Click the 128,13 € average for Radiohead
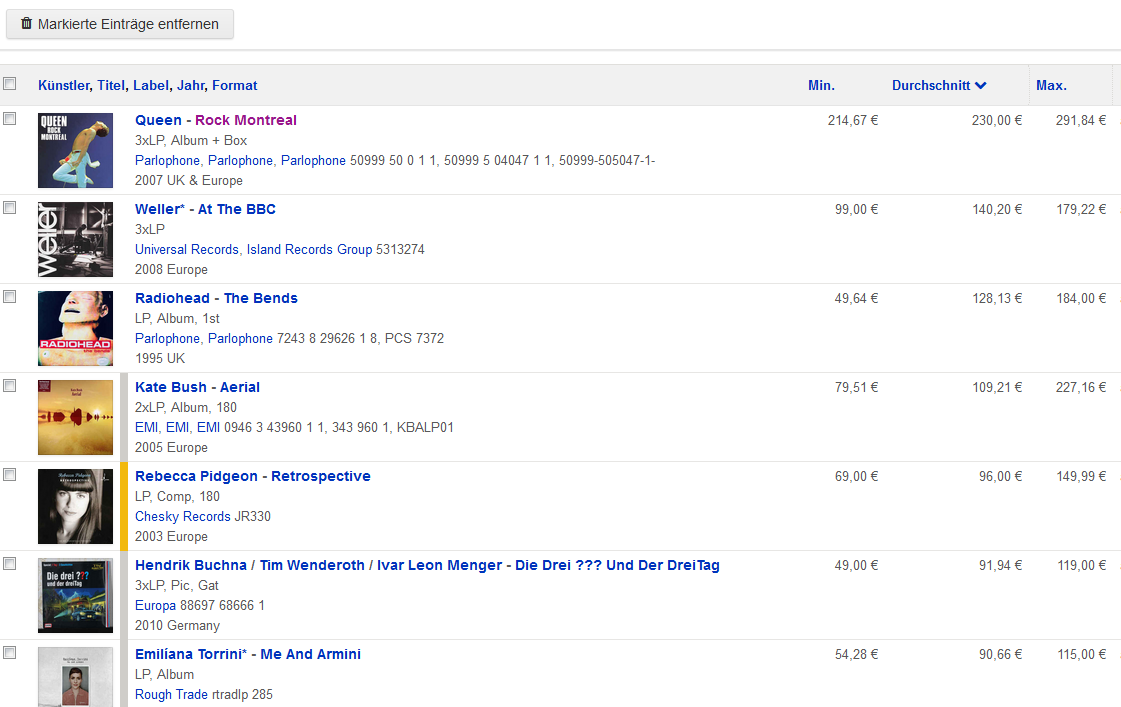The image size is (1121, 707). coord(997,299)
